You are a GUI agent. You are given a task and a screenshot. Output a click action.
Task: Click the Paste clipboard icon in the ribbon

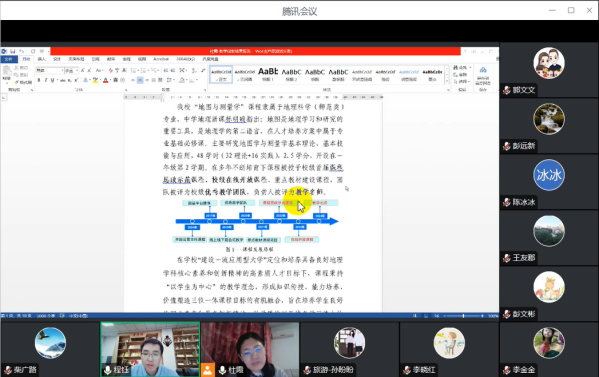pyautogui.click(x=6, y=72)
